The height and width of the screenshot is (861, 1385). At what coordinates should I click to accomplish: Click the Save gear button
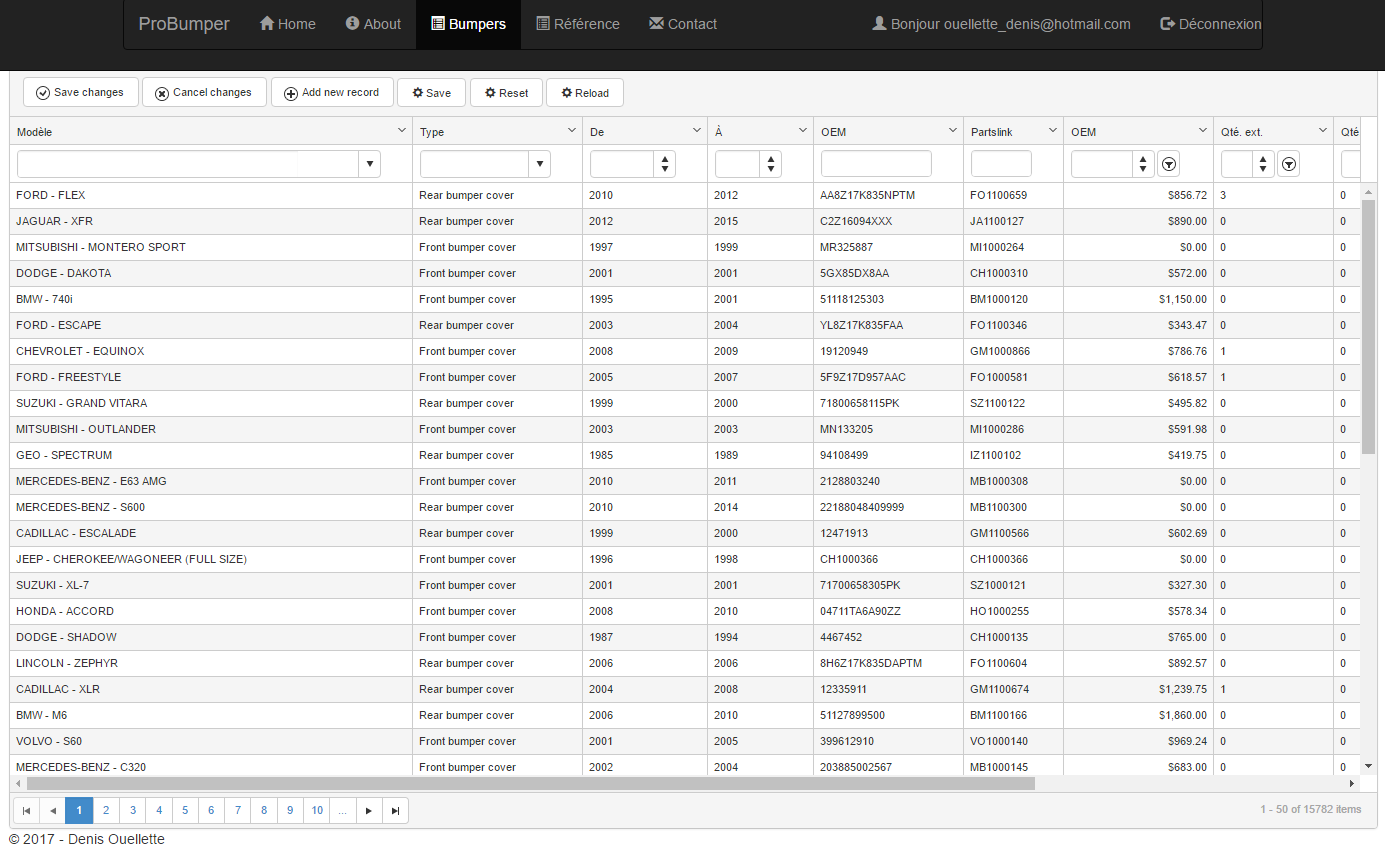tap(431, 93)
